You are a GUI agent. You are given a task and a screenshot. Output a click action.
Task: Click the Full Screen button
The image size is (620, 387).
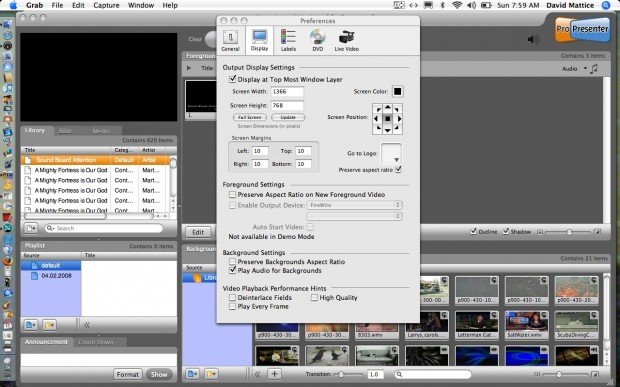tap(250, 117)
